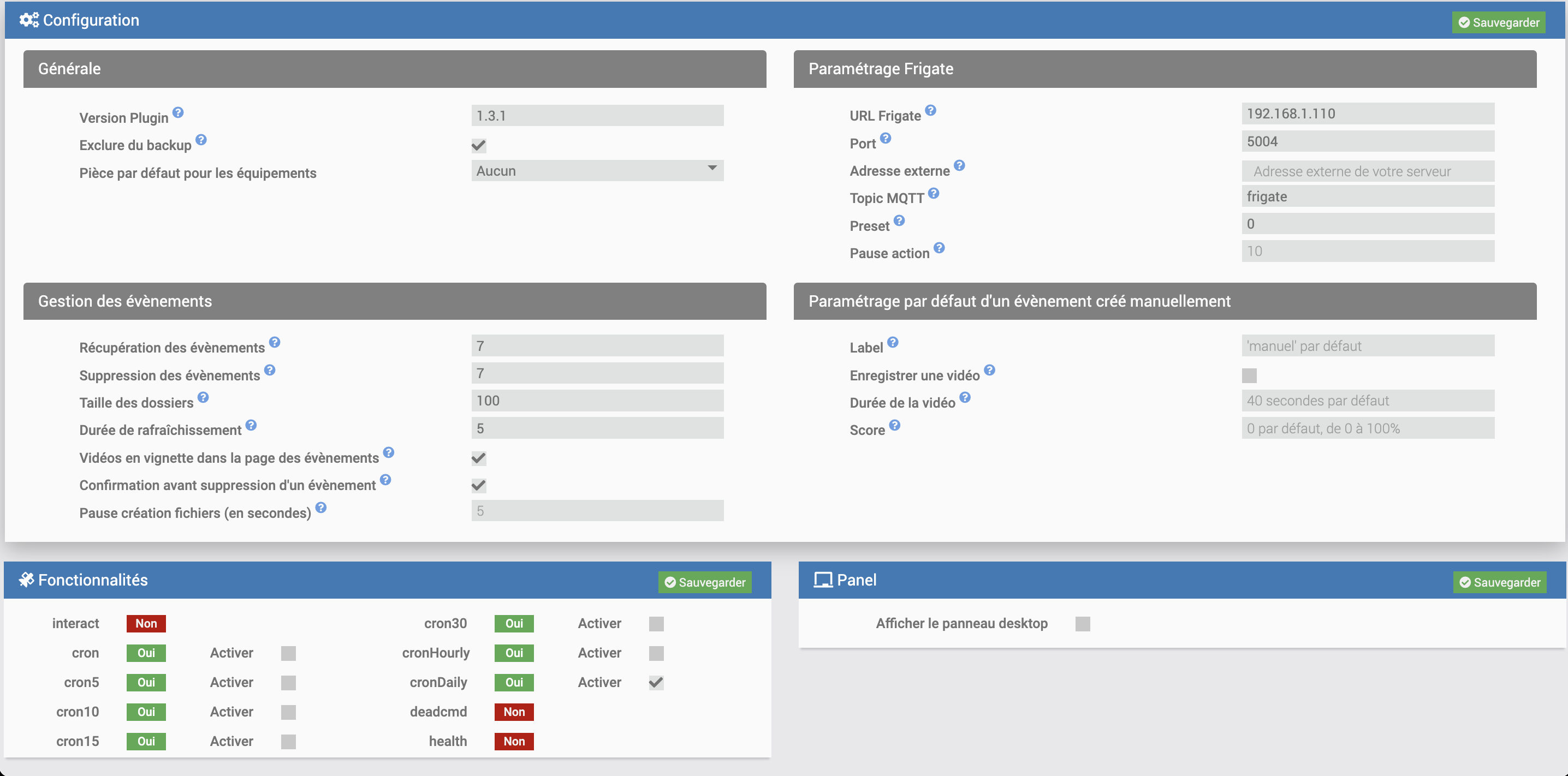Open help tooltip for Topic MQTT
Screen dimensions: 1568x776
934,193
